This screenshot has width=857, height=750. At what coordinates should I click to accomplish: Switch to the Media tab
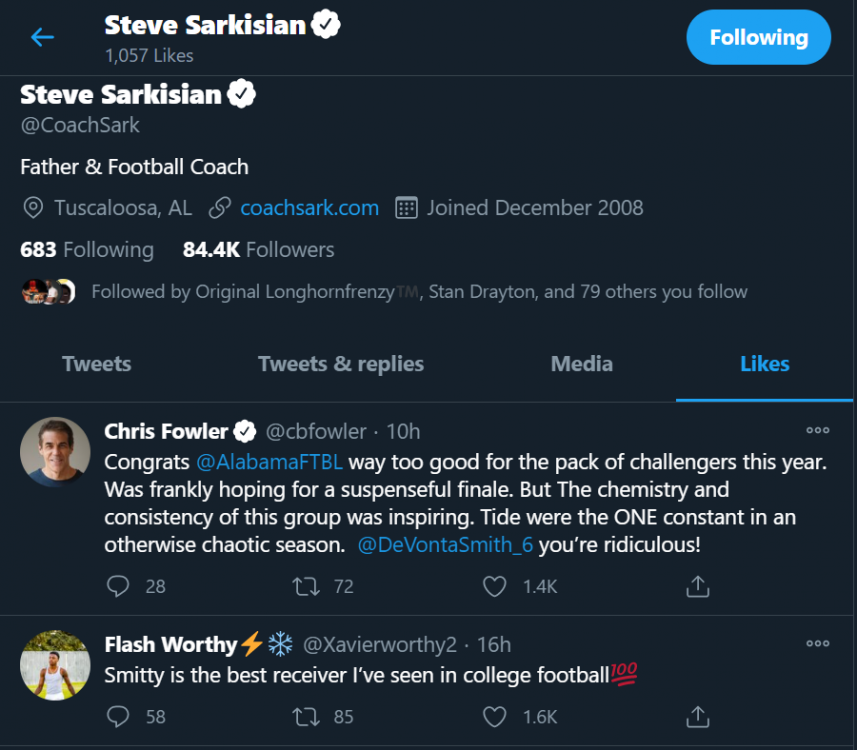point(581,364)
